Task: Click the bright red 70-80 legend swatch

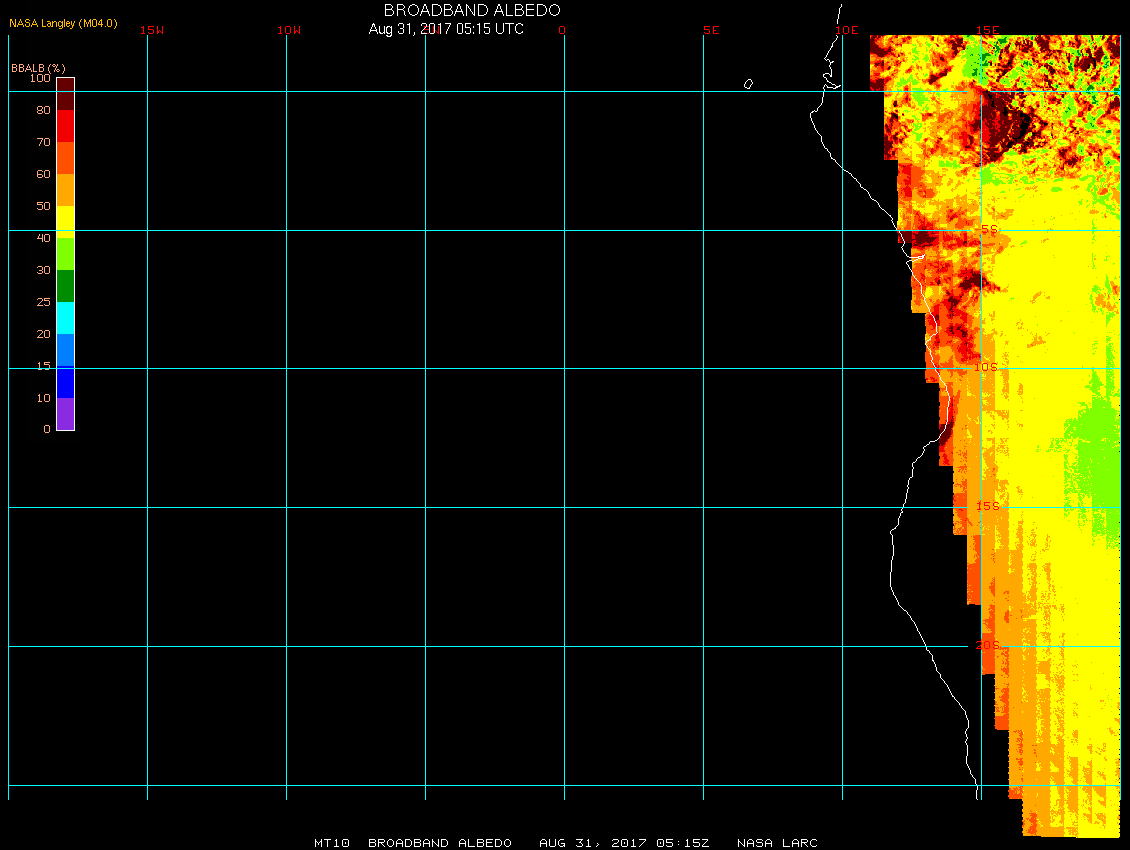Action: click(65, 126)
